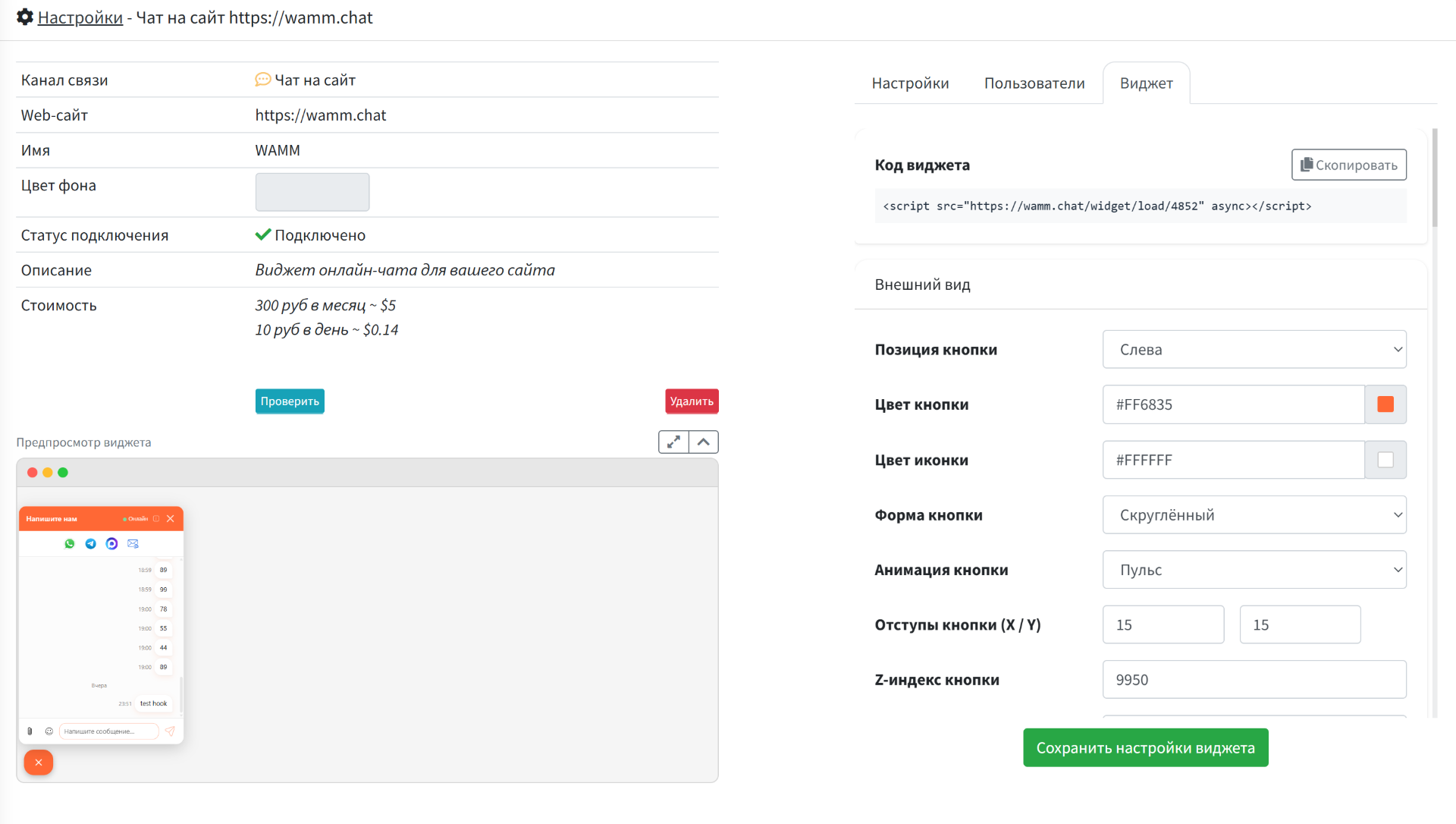Click the Предпросмотр виджета label
1456x824 pixels.
(83, 442)
